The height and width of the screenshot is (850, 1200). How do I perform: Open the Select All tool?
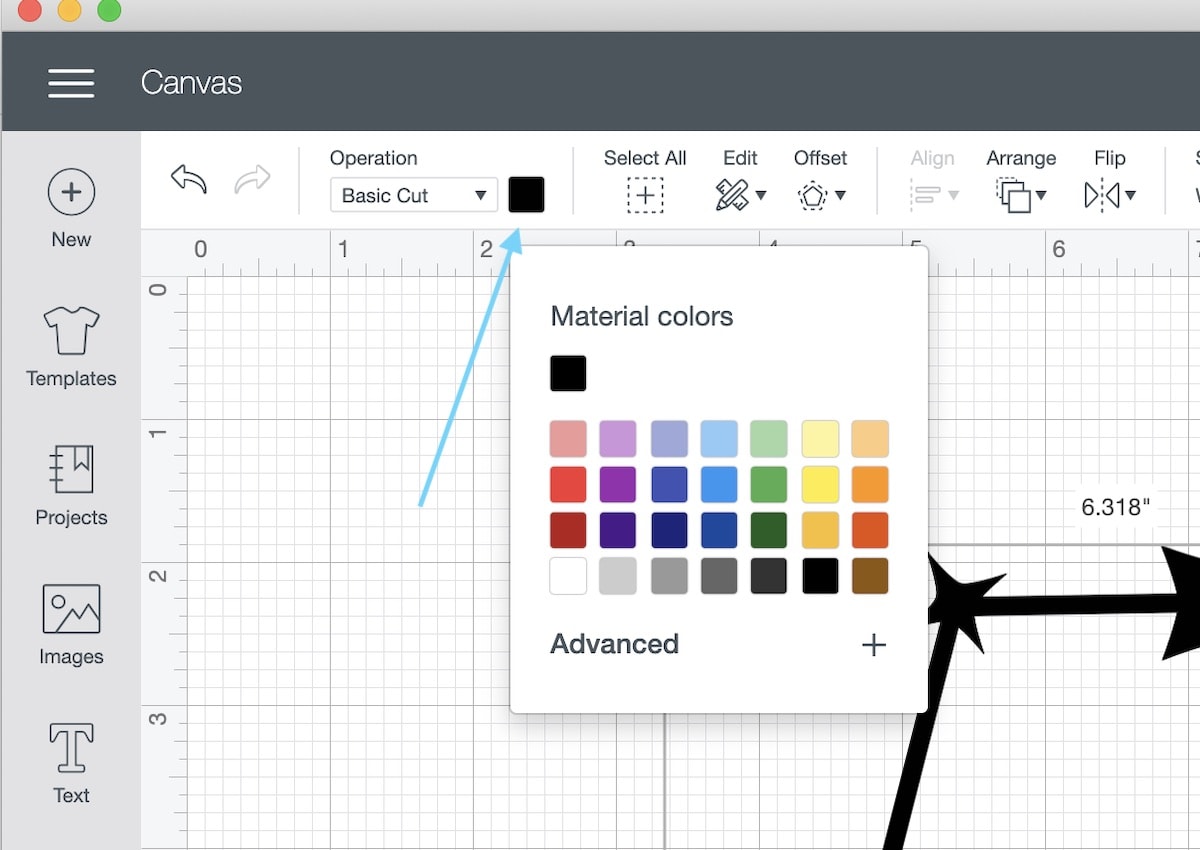(645, 195)
